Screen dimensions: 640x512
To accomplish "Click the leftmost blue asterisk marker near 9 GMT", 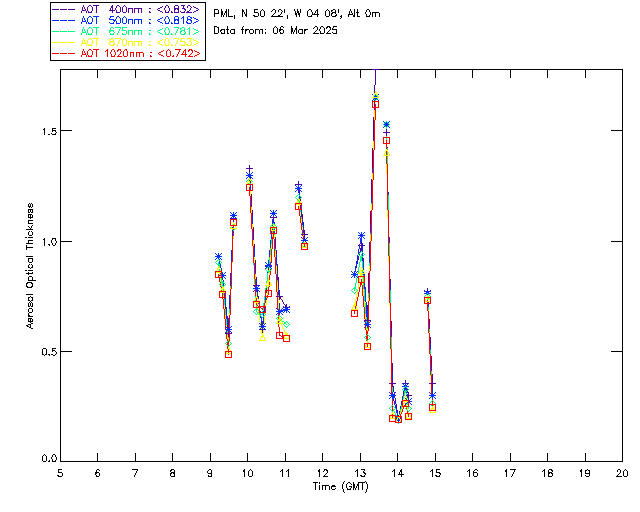I will click(218, 257).
